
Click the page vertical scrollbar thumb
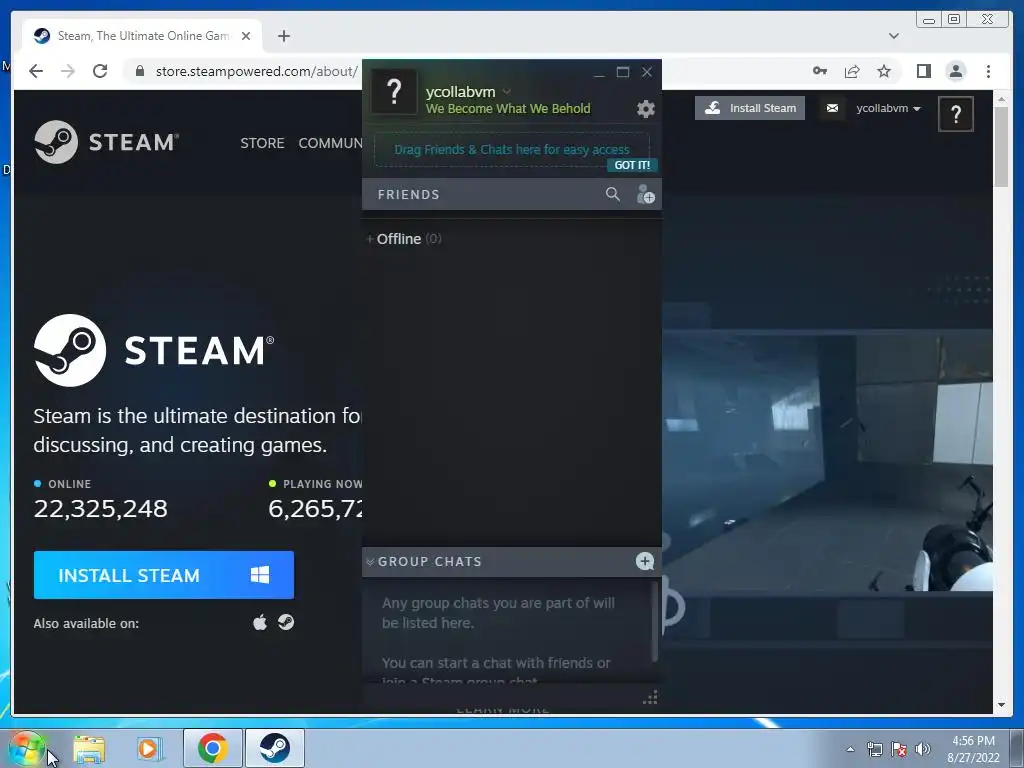1001,146
